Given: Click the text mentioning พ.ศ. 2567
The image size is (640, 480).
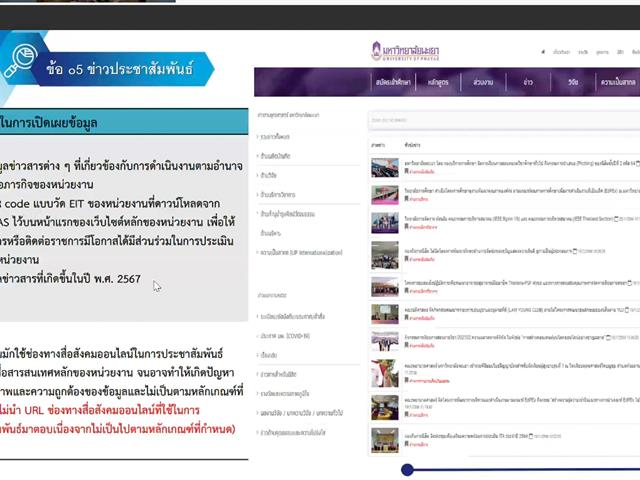Looking at the screenshot, I should pos(70,279).
